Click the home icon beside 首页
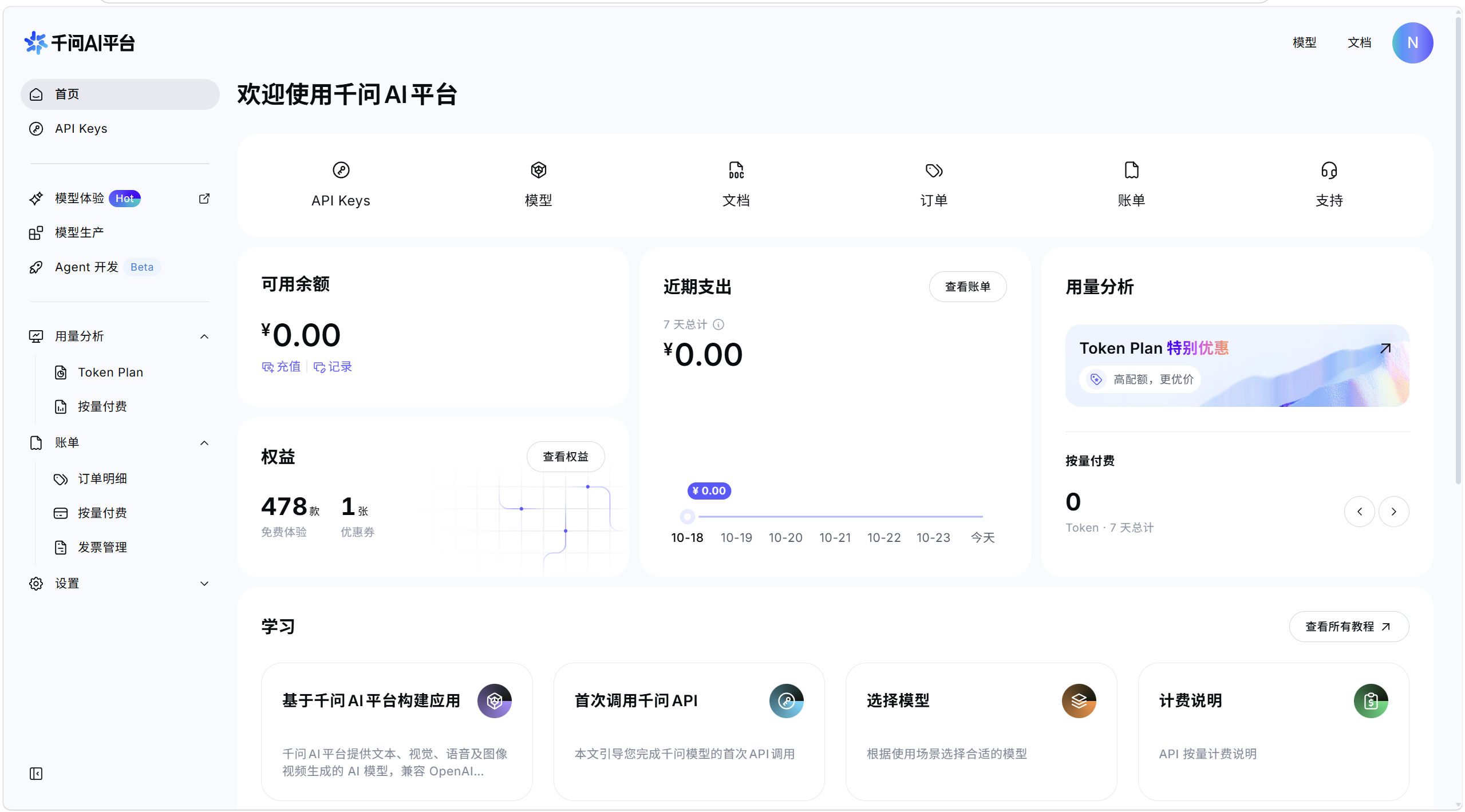 click(36, 94)
